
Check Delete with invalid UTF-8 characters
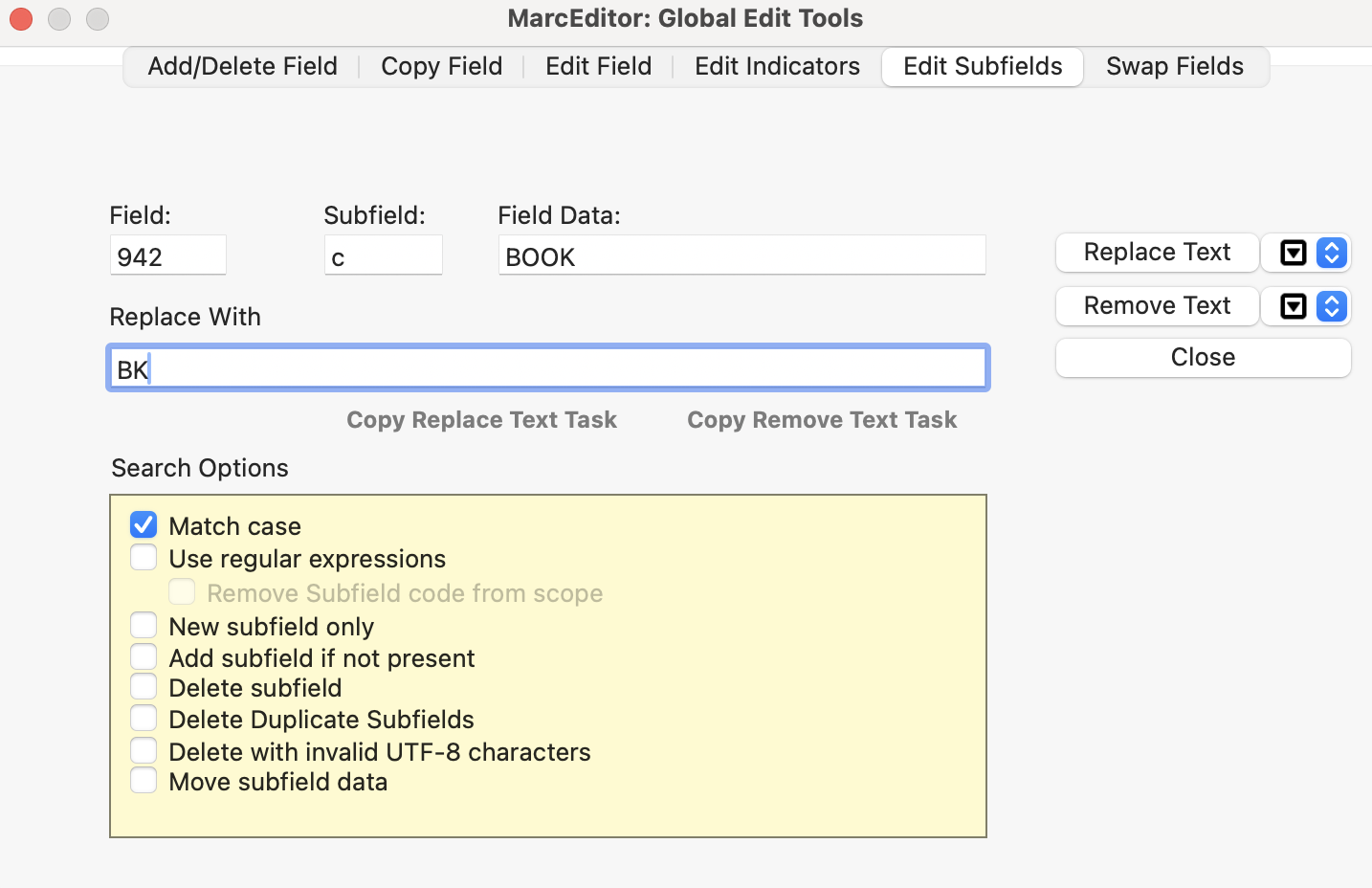[x=144, y=750]
